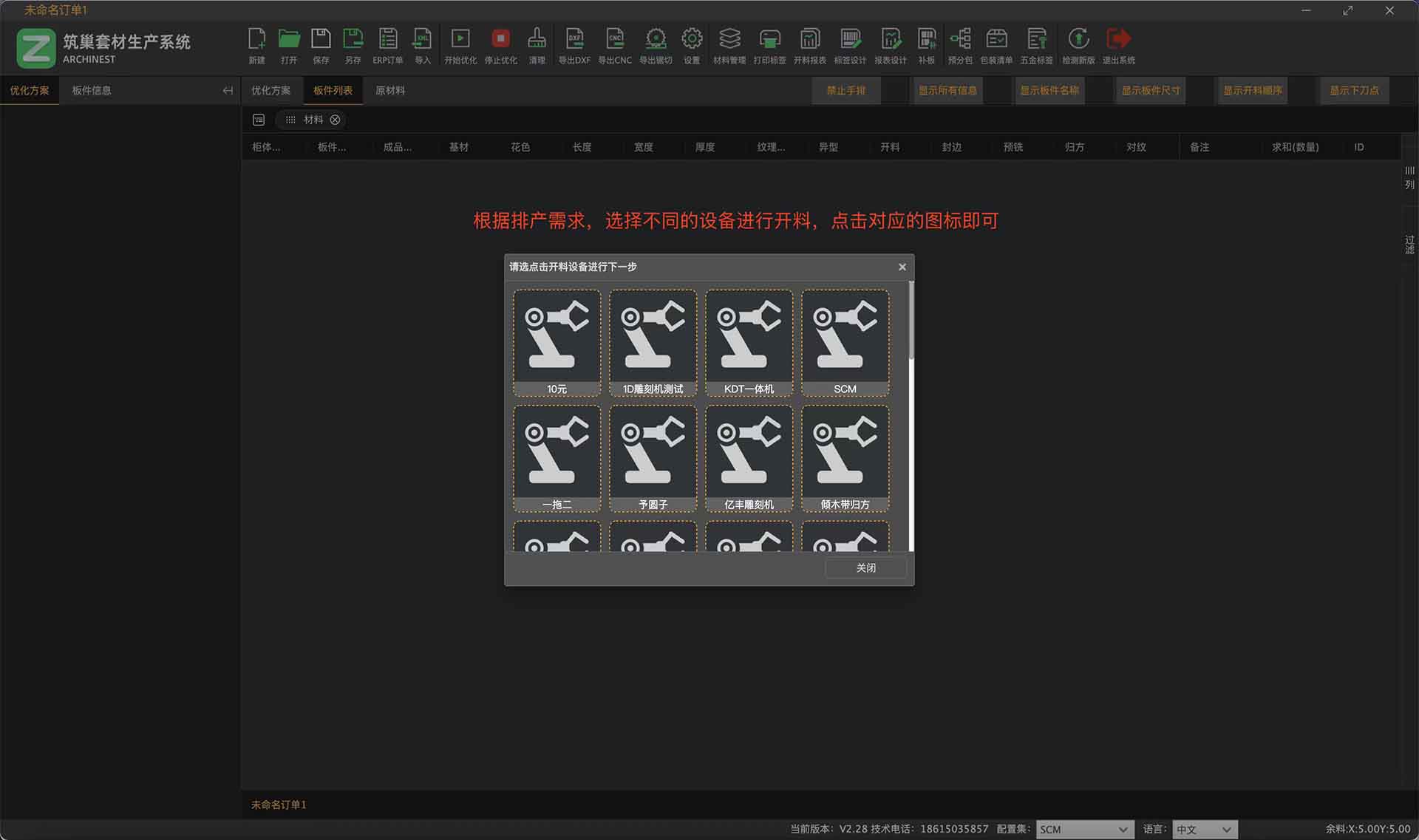Image resolution: width=1419 pixels, height=840 pixels.
Task: Choose the KDT一体机 device icon
Action: click(x=749, y=342)
